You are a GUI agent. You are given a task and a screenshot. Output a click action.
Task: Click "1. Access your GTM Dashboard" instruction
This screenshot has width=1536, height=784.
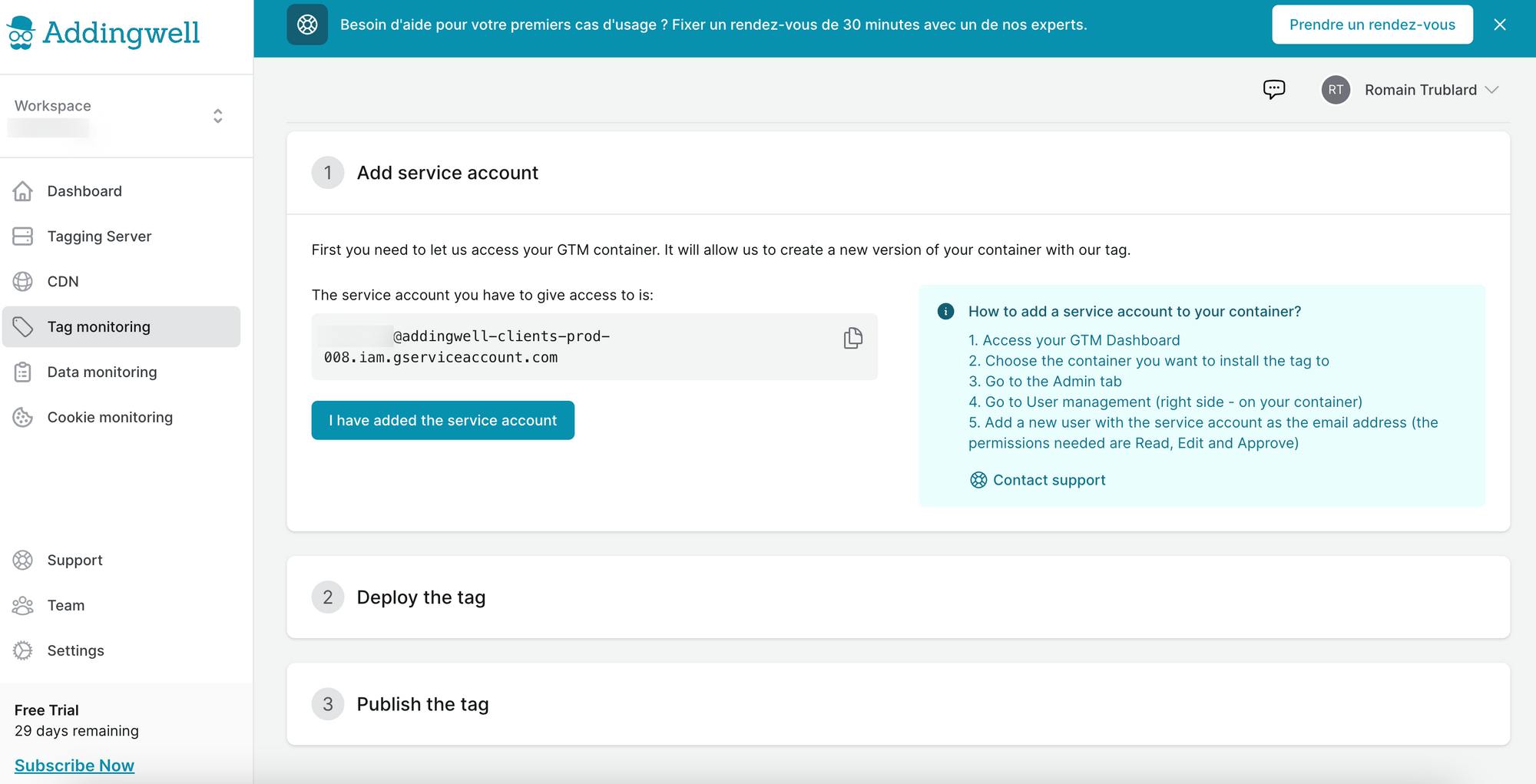click(1074, 340)
